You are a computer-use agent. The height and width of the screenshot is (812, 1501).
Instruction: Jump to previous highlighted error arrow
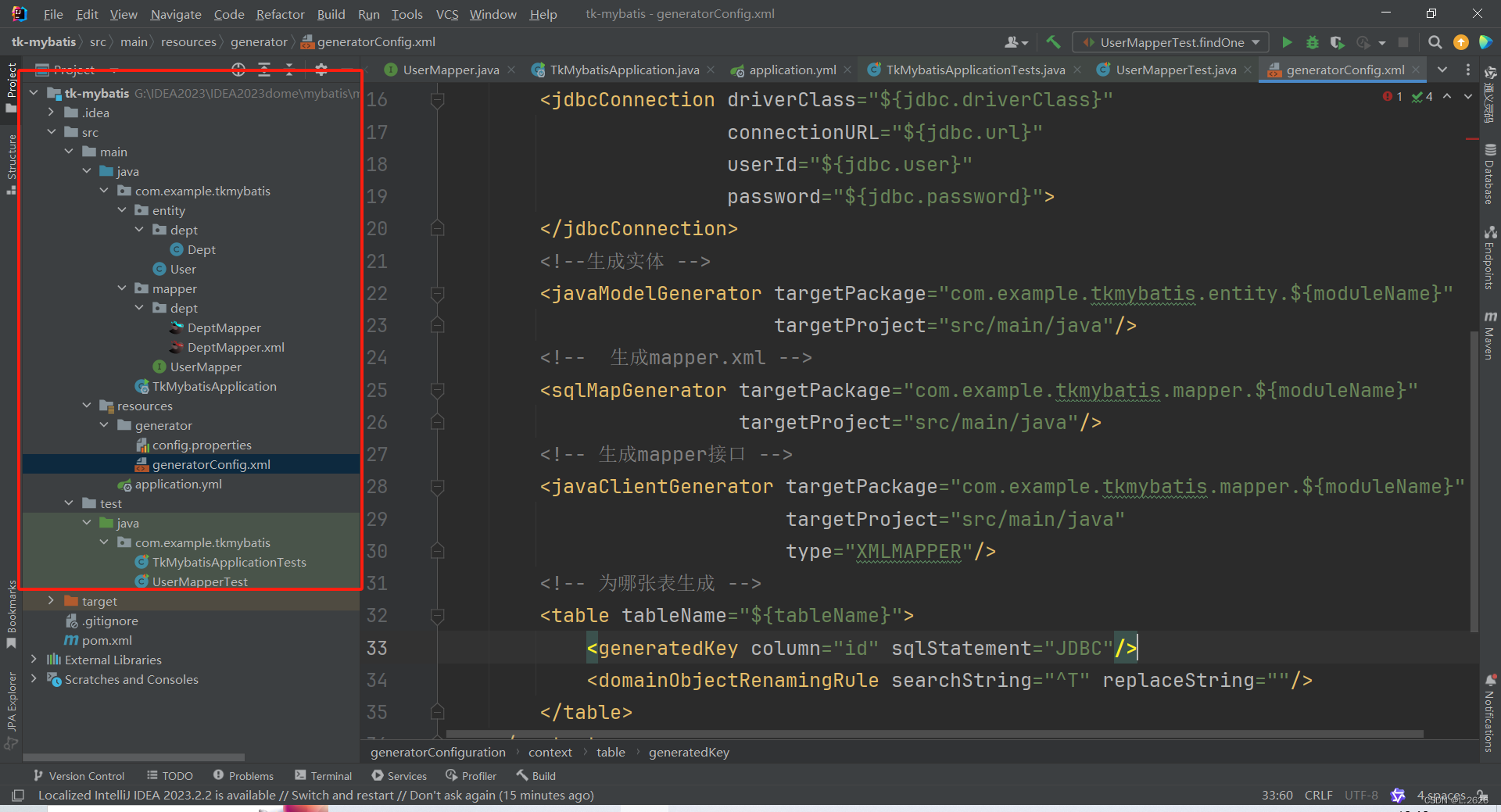tap(1447, 96)
